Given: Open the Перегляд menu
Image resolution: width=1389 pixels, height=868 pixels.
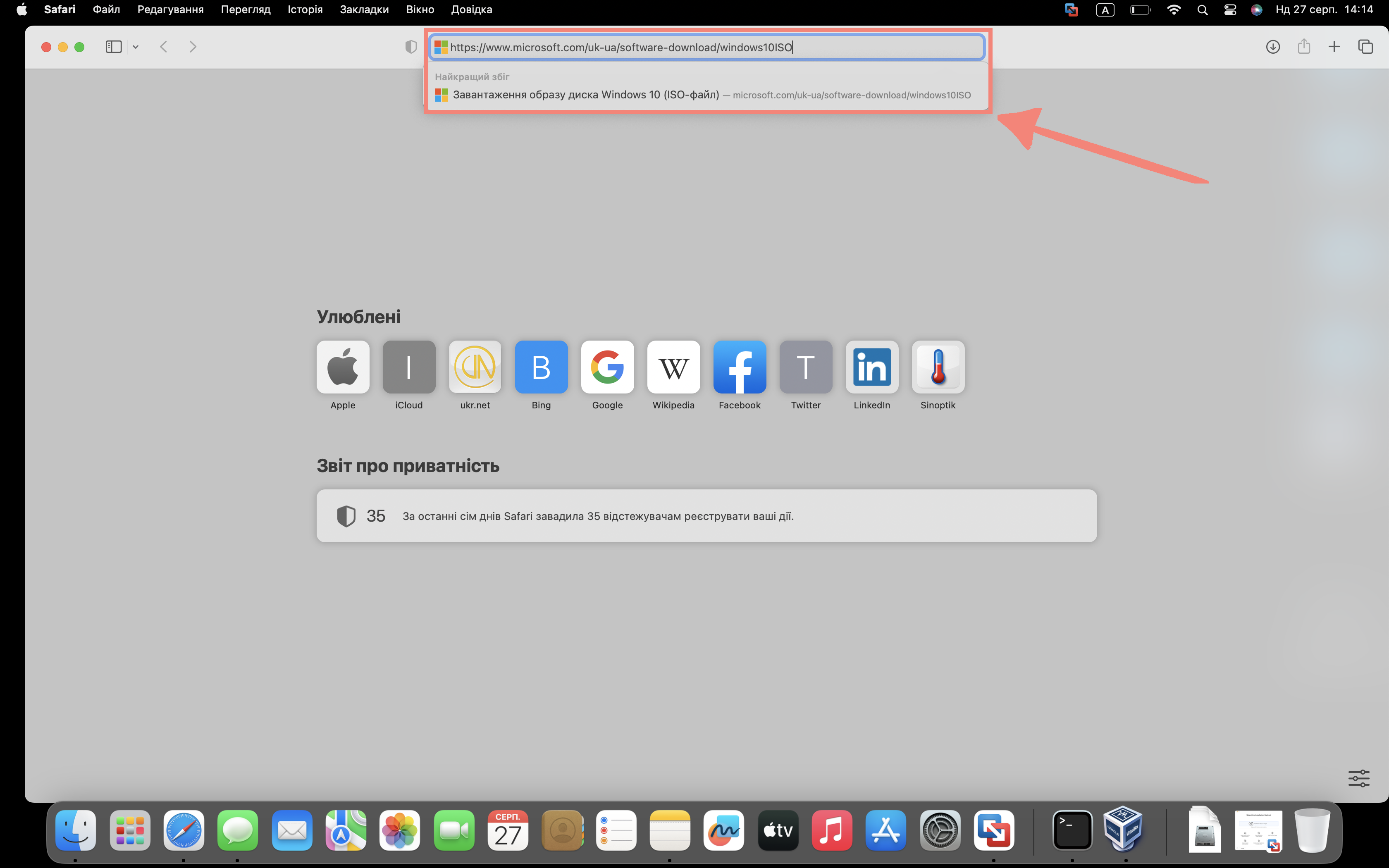Looking at the screenshot, I should (x=246, y=9).
